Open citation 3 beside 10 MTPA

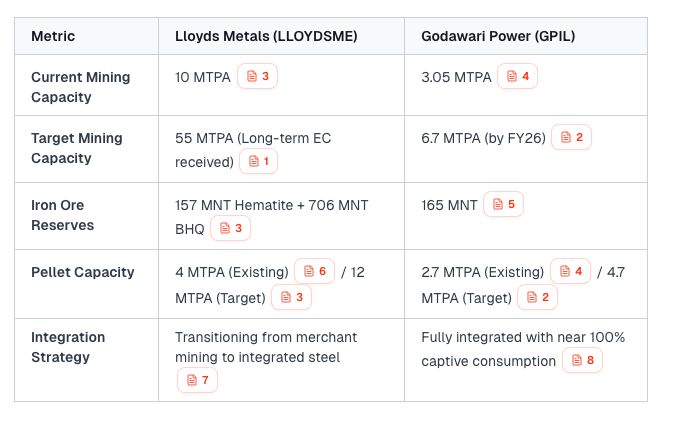(257, 77)
